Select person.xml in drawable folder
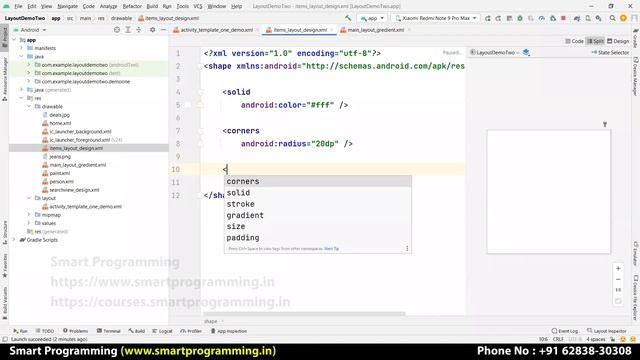This screenshot has width=640, height=360. click(x=58, y=181)
